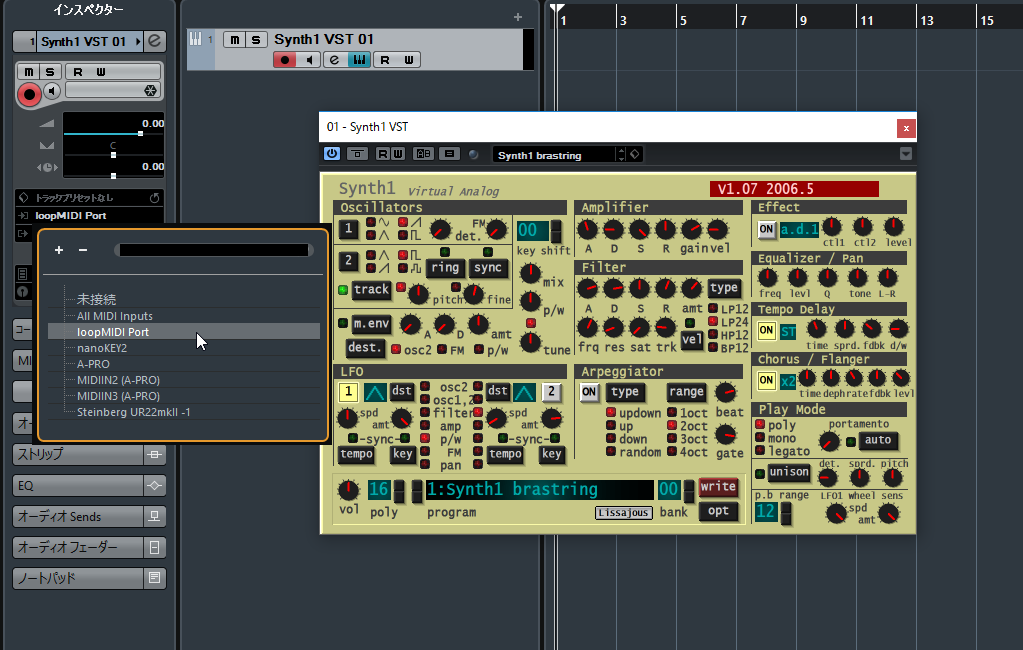The width and height of the screenshot is (1023, 650).
Task: Click the pan slider in the inspector
Action: coord(114,155)
